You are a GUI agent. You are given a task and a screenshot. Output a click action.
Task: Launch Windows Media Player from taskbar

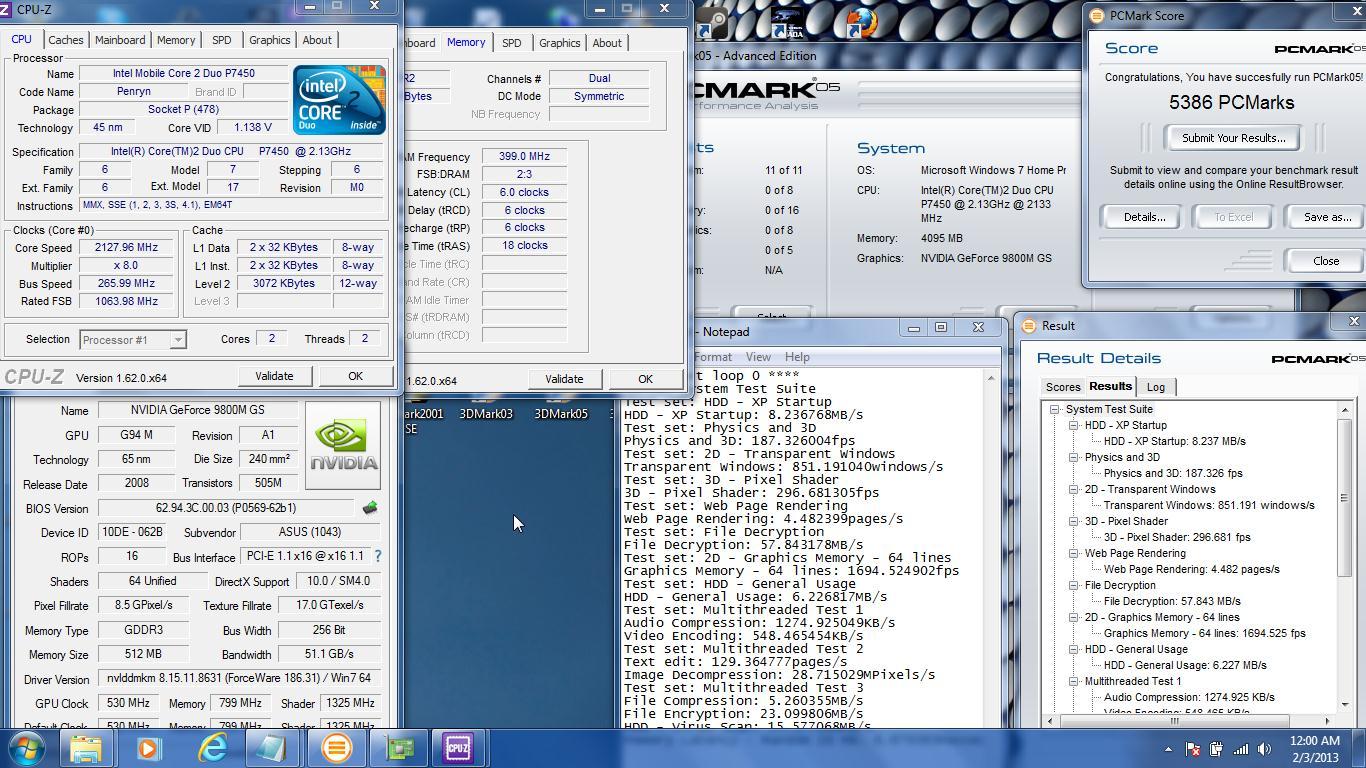(x=149, y=748)
